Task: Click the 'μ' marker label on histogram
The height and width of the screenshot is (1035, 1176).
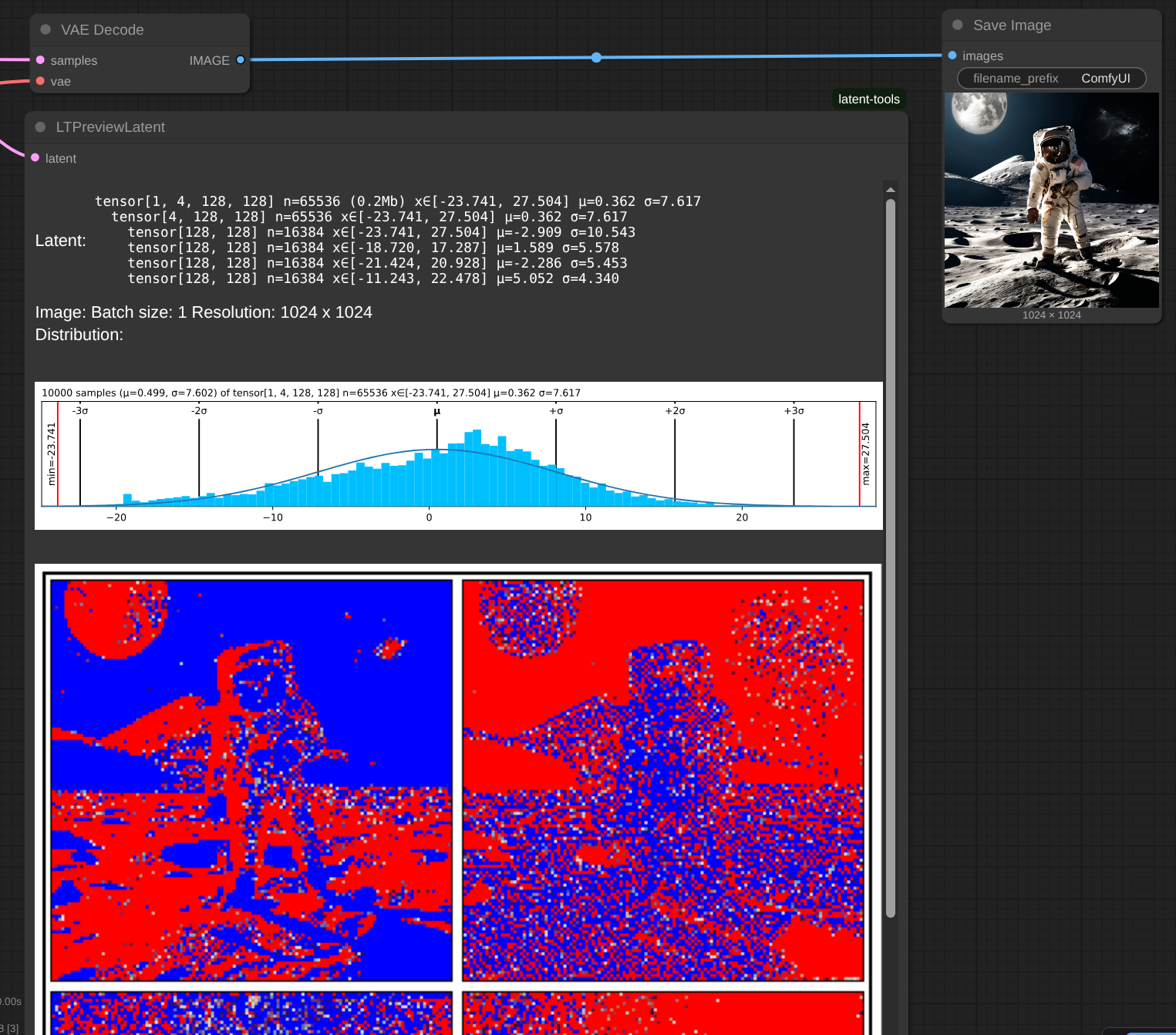Action: (437, 411)
